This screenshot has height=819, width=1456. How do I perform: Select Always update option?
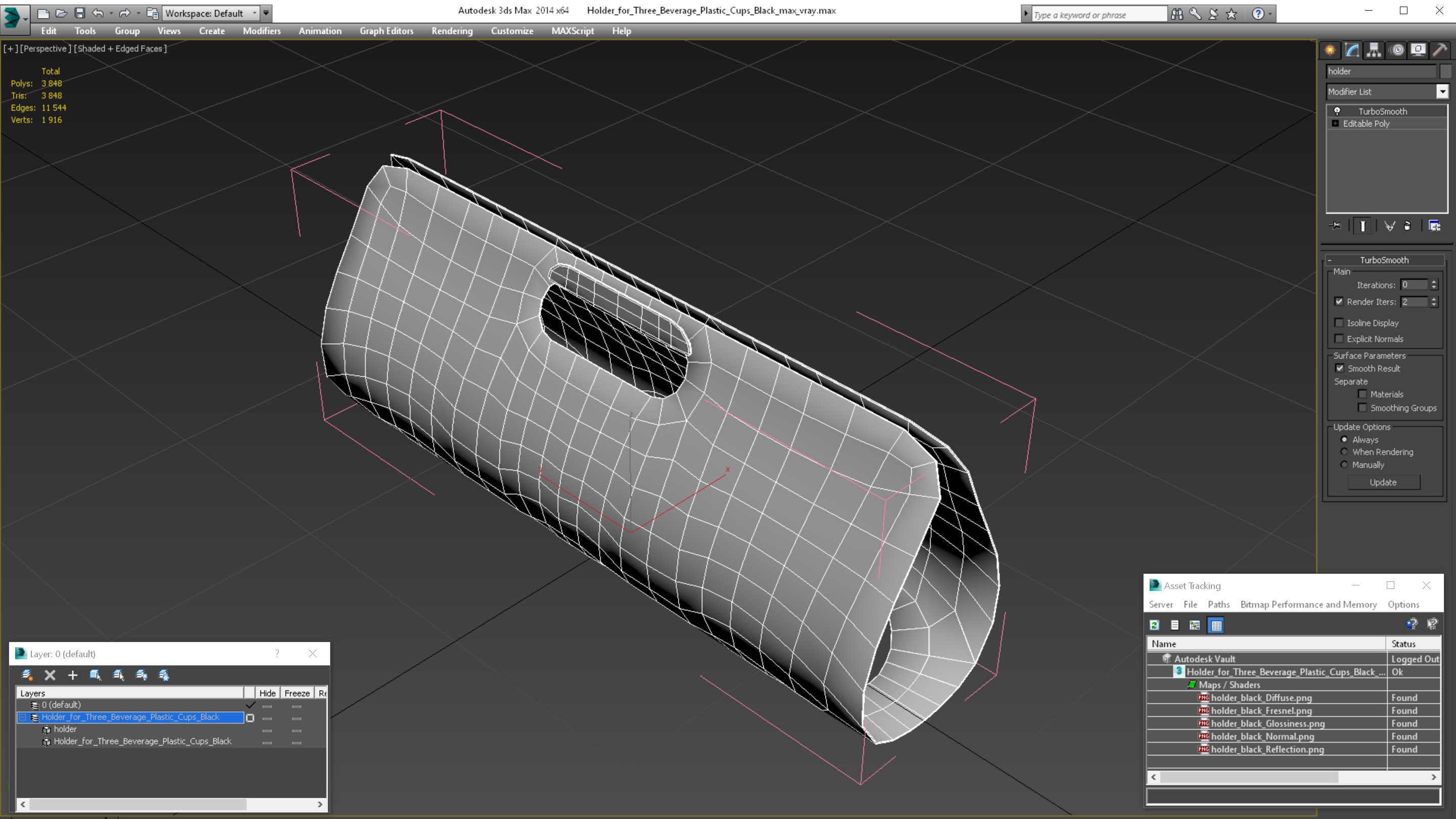pos(1345,440)
